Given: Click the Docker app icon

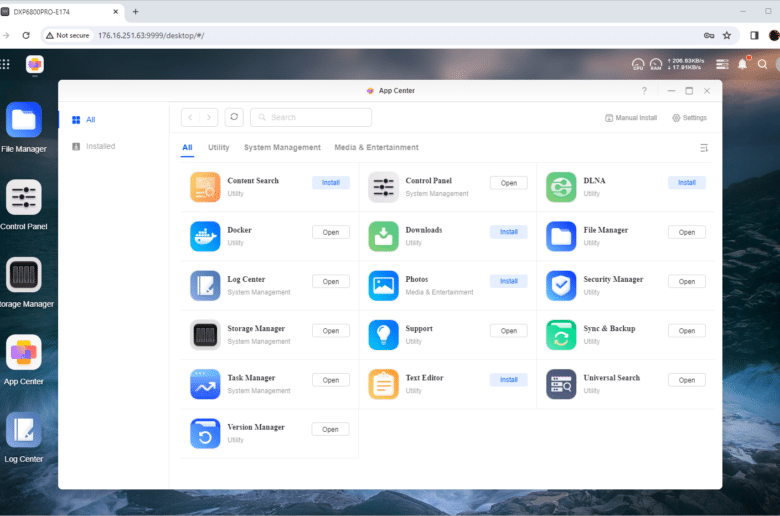Looking at the screenshot, I should click(x=205, y=236).
